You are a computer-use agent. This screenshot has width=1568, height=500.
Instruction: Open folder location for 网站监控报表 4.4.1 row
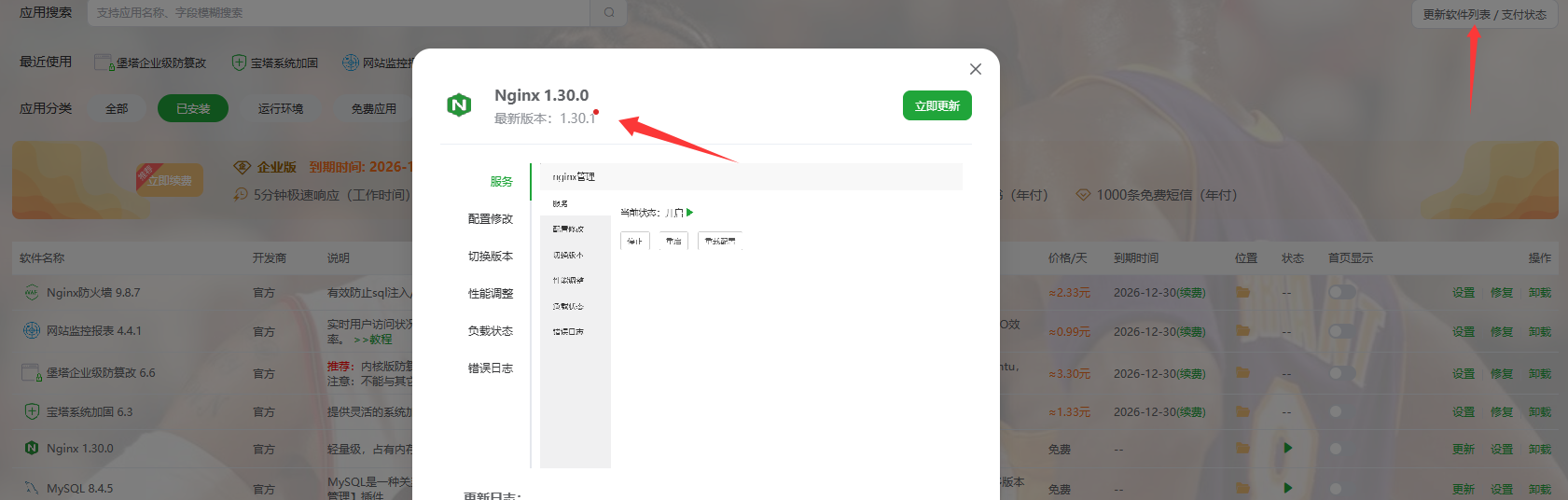tap(1242, 330)
